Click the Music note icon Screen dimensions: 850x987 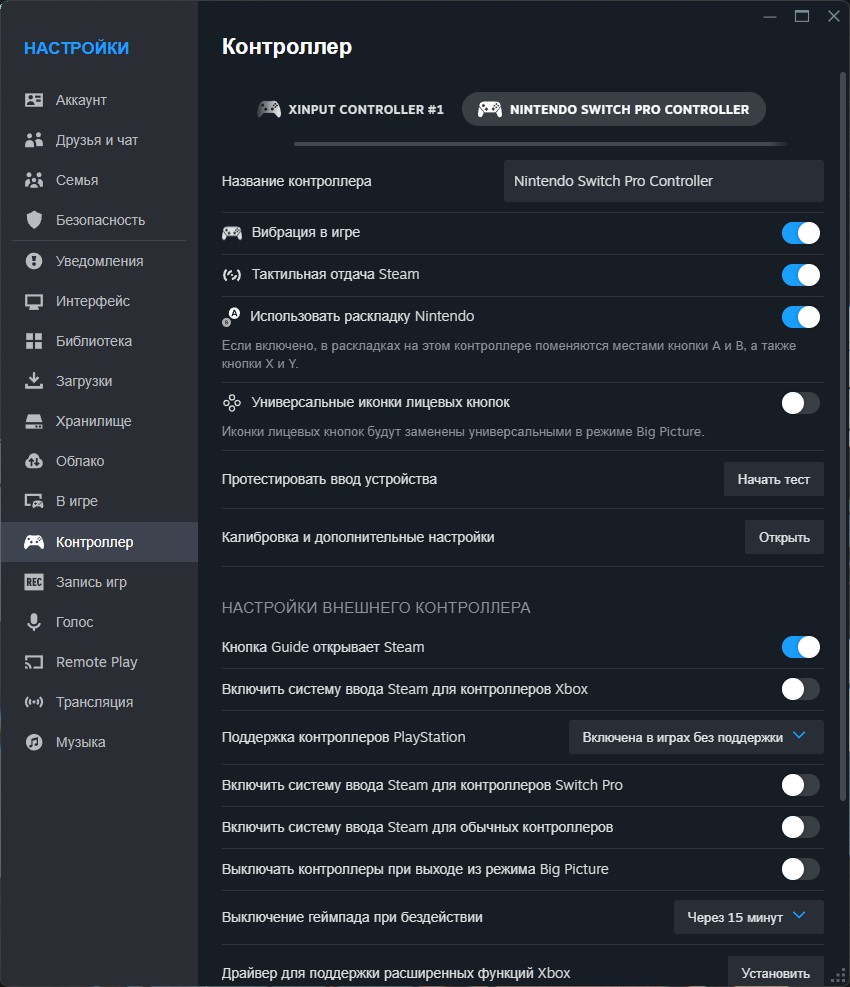pyautogui.click(x=34, y=742)
